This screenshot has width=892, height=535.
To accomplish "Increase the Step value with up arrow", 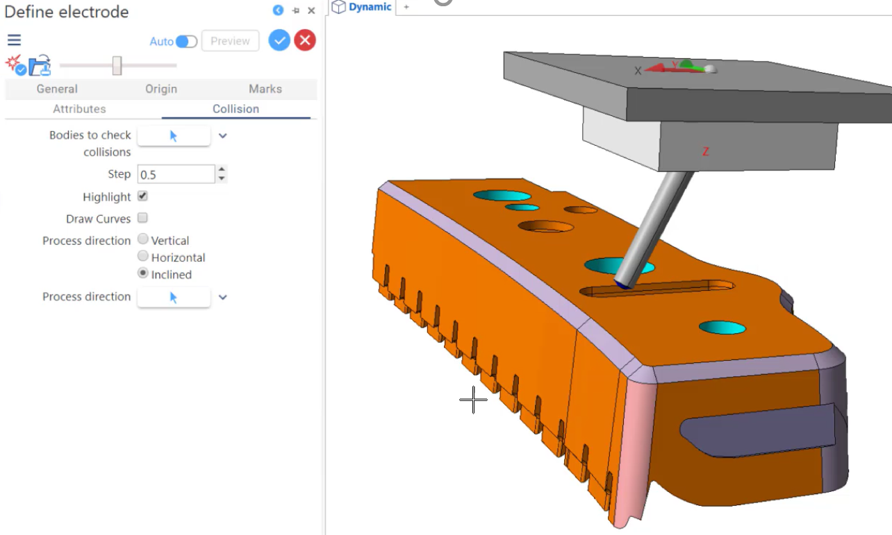I will click(221, 170).
